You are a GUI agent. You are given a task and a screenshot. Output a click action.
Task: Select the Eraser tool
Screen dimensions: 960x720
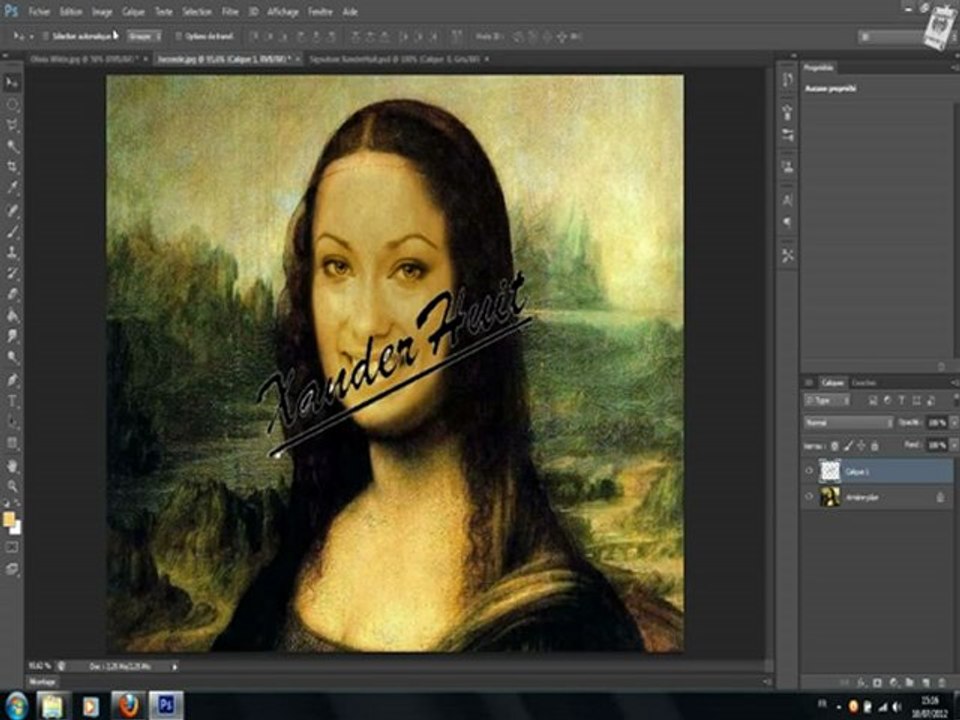pyautogui.click(x=12, y=294)
